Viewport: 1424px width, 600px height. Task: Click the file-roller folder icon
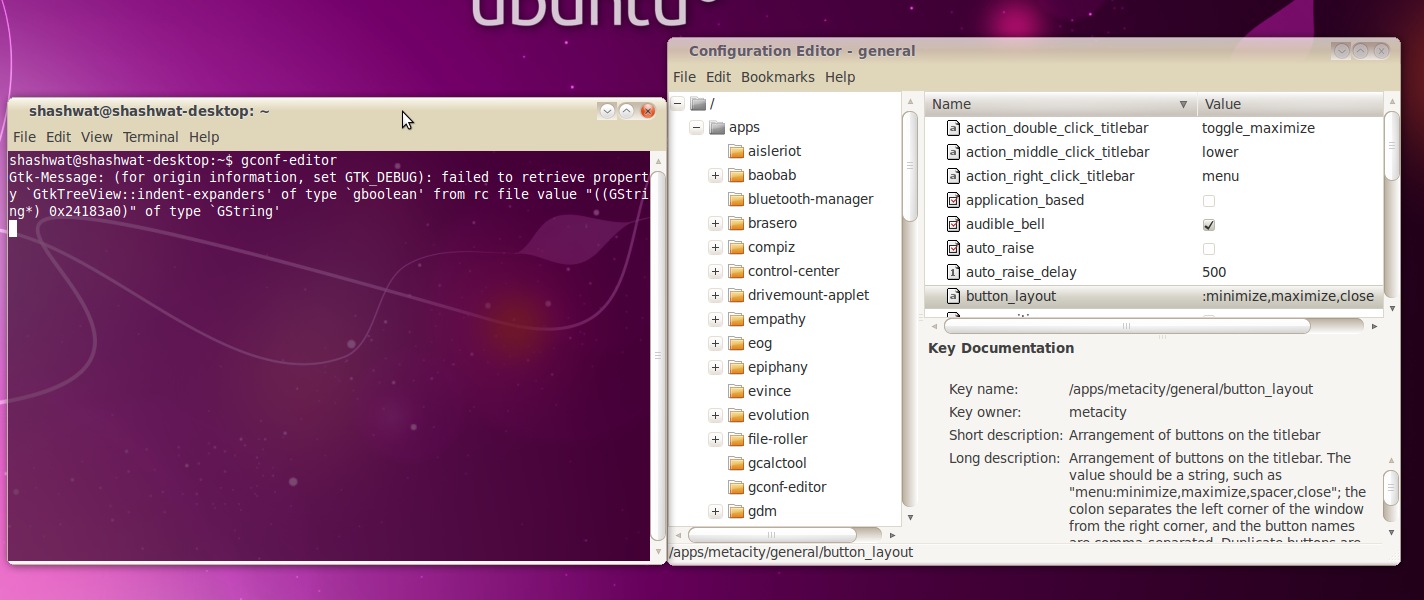pyautogui.click(x=736, y=440)
